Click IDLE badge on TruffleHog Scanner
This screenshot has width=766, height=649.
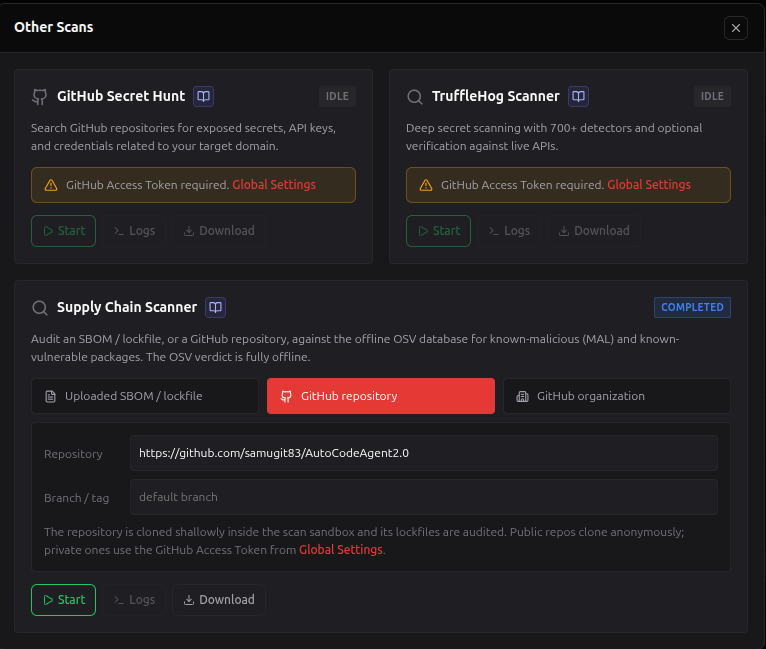pyautogui.click(x=712, y=96)
